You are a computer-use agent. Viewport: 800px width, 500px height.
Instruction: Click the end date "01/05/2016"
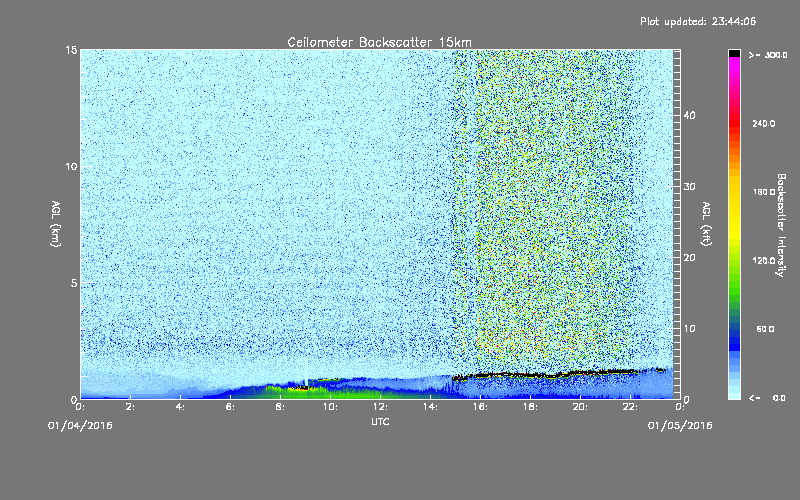[x=680, y=426]
